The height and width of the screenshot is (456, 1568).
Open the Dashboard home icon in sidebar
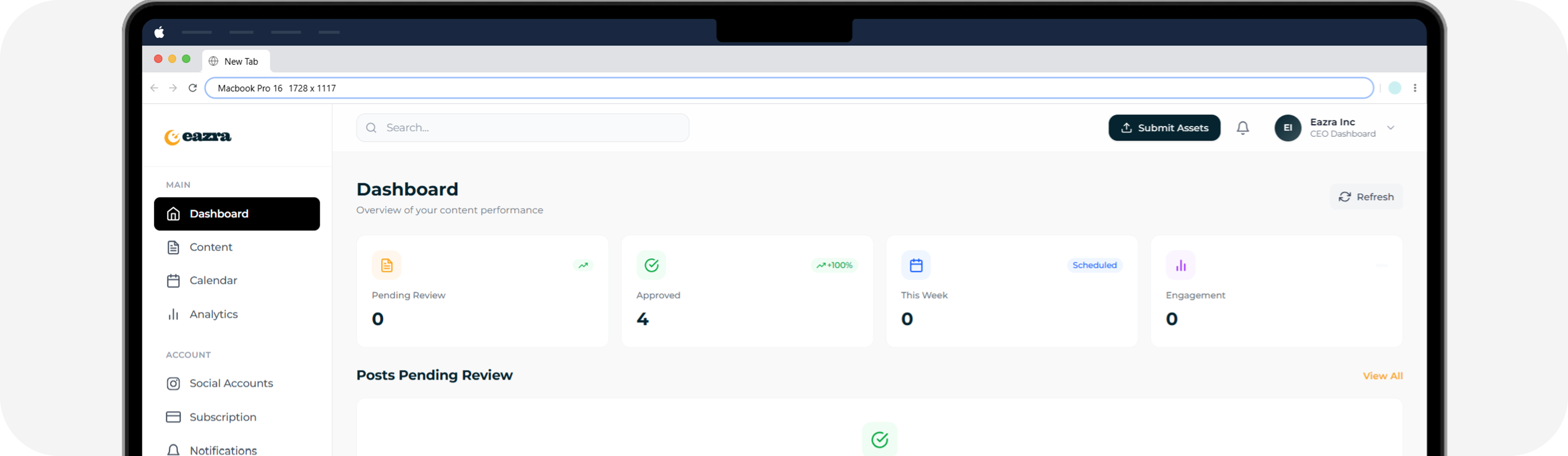pyautogui.click(x=174, y=214)
